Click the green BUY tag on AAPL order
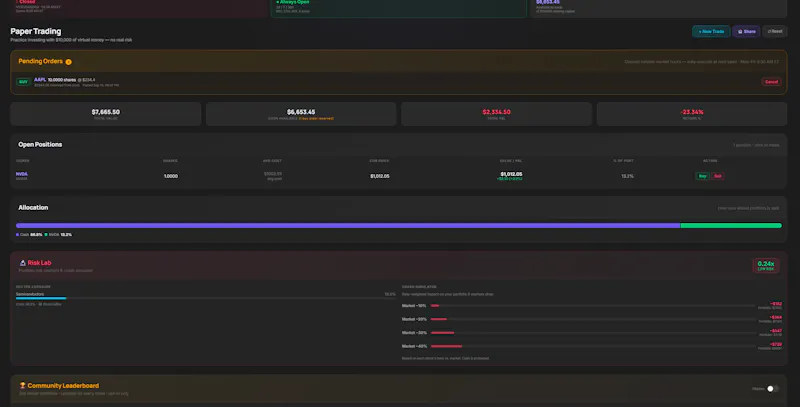The height and width of the screenshot is (407, 800). click(x=23, y=82)
